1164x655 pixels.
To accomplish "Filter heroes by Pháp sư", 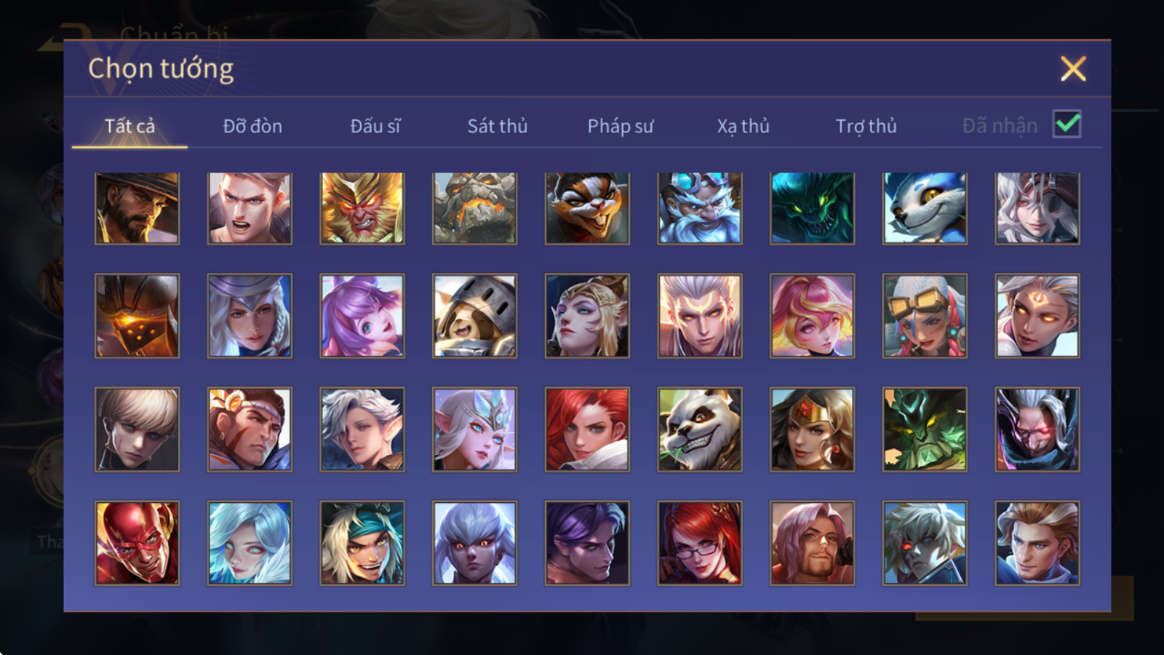I will (620, 126).
